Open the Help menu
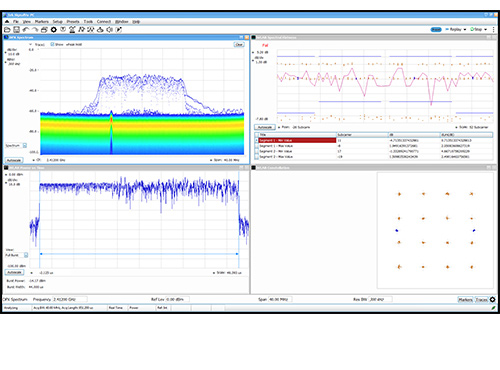 (x=136, y=21)
